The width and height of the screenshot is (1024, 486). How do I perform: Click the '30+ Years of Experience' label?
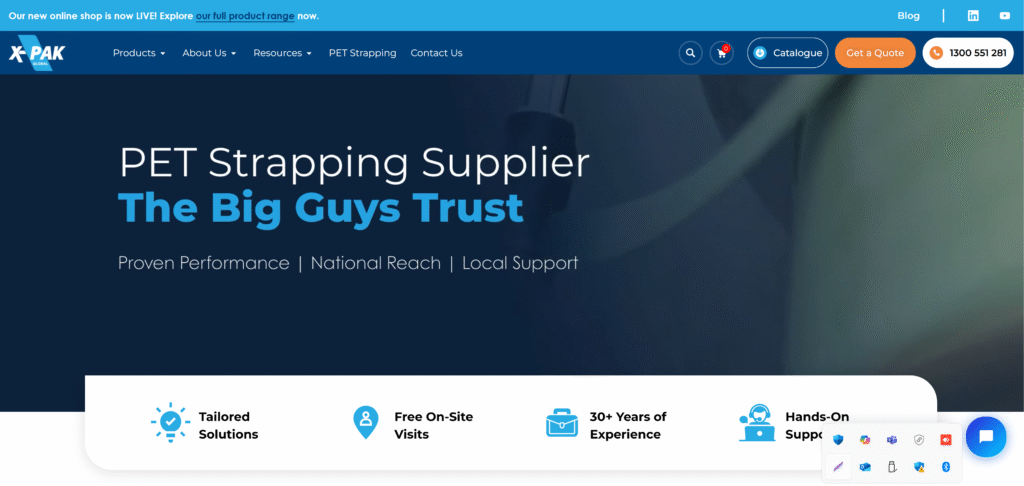tap(628, 425)
